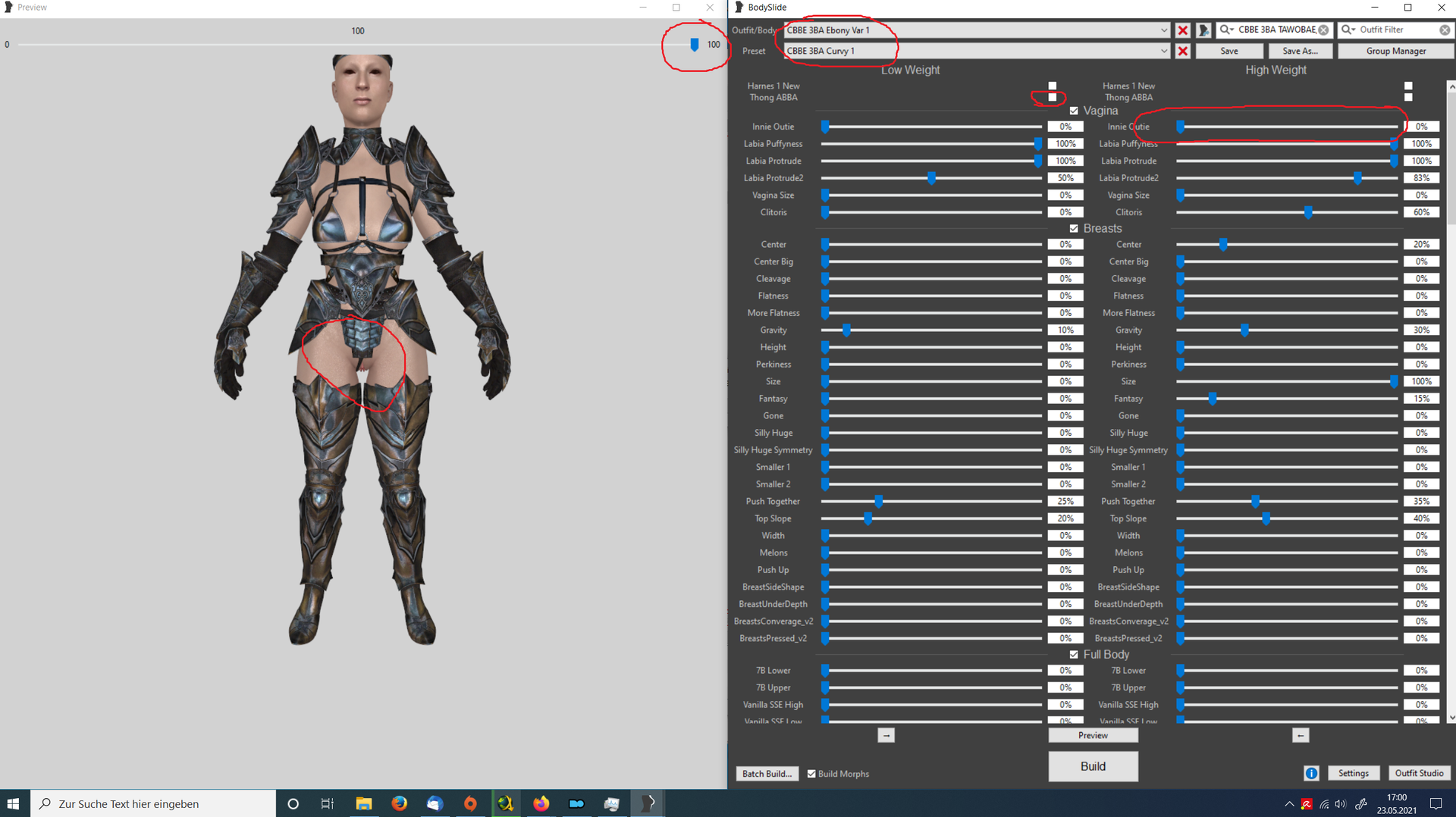Uncheck the Breasts category checkbox
This screenshot has height=817, width=1456.
[x=1074, y=228]
